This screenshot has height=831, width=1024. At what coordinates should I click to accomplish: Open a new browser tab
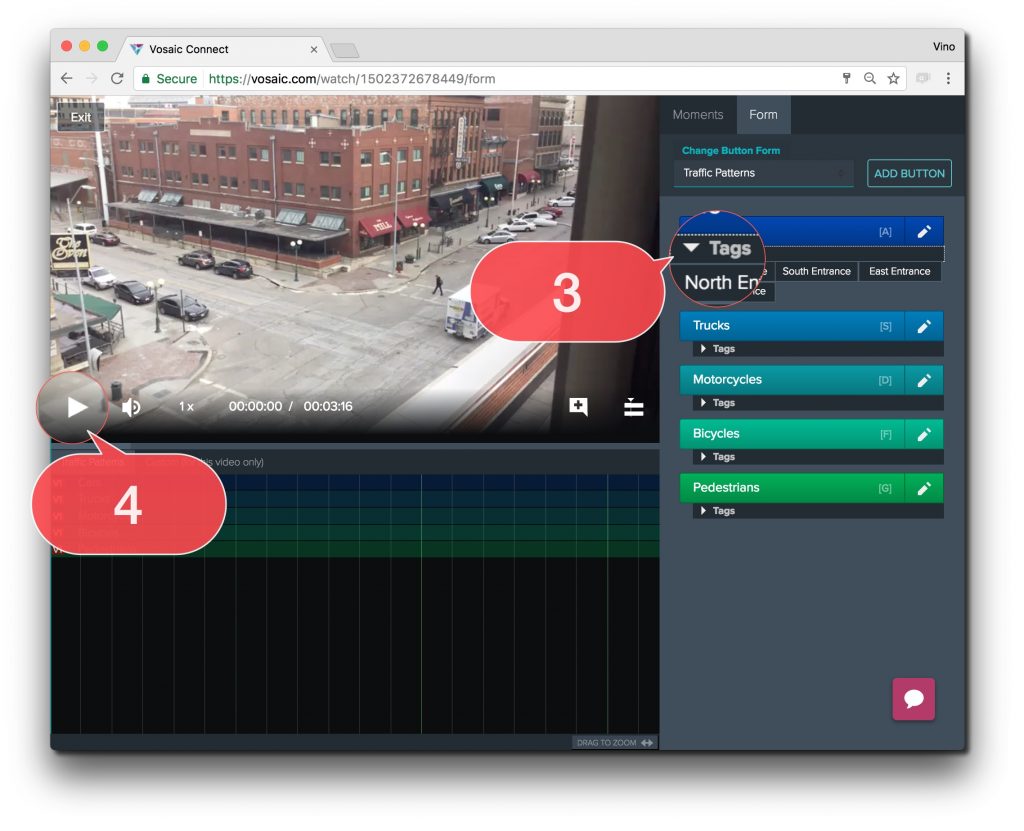pyautogui.click(x=344, y=50)
